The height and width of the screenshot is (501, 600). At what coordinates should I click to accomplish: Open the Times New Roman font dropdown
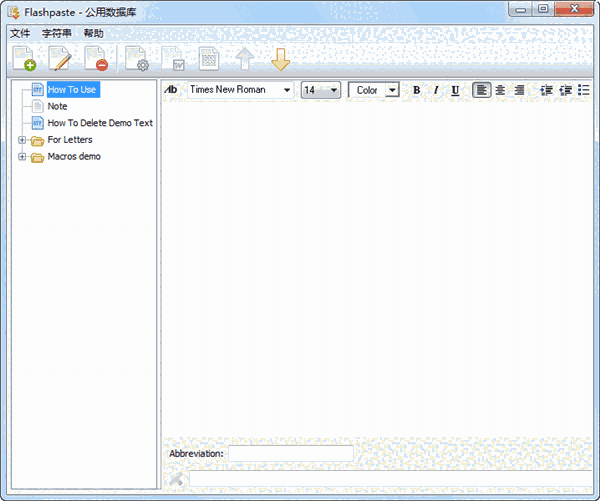pyautogui.click(x=287, y=90)
